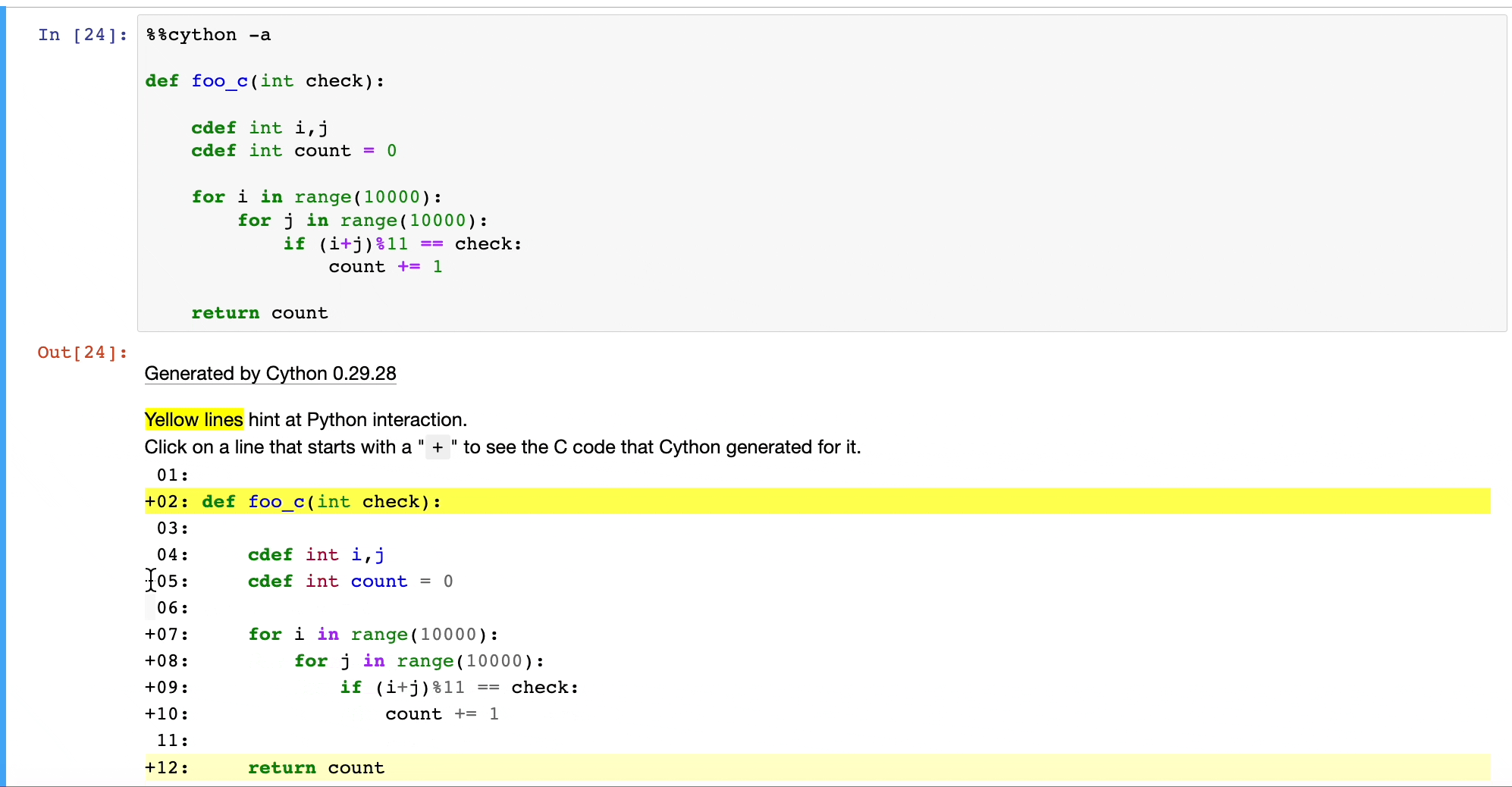Screen dimensions: 1512x787
Task: Click line 01 in the annotated output
Action: click(x=171, y=475)
